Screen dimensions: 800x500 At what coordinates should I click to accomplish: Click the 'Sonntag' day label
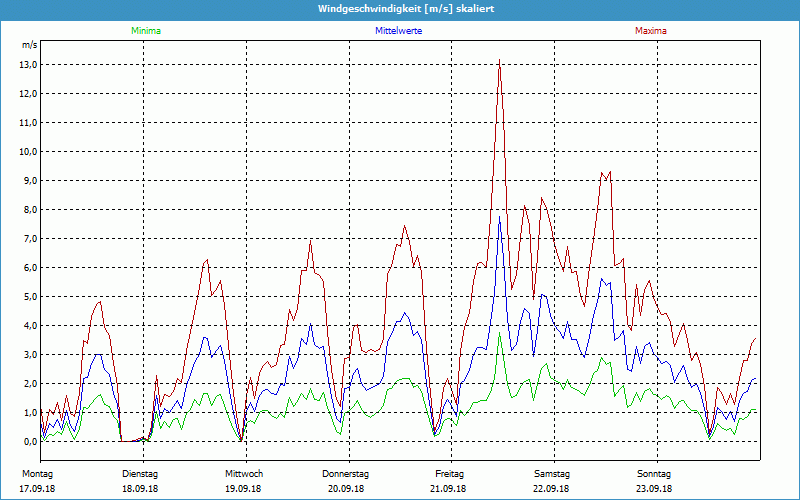click(654, 474)
